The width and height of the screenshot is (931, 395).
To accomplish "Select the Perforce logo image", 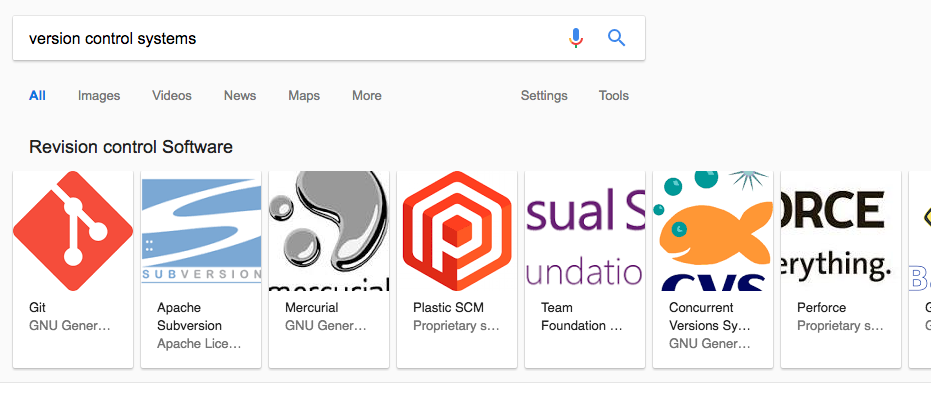I will [x=841, y=231].
